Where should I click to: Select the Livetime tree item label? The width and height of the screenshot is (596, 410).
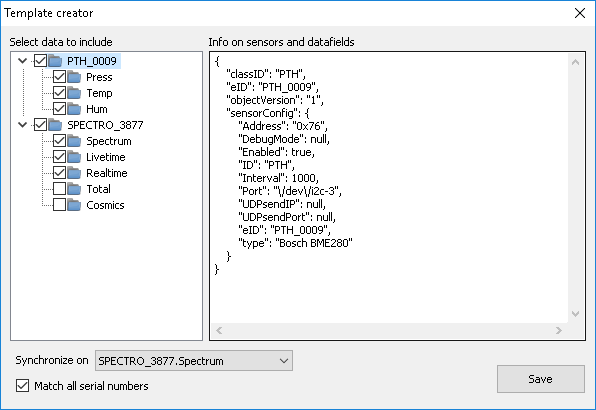pos(106,157)
